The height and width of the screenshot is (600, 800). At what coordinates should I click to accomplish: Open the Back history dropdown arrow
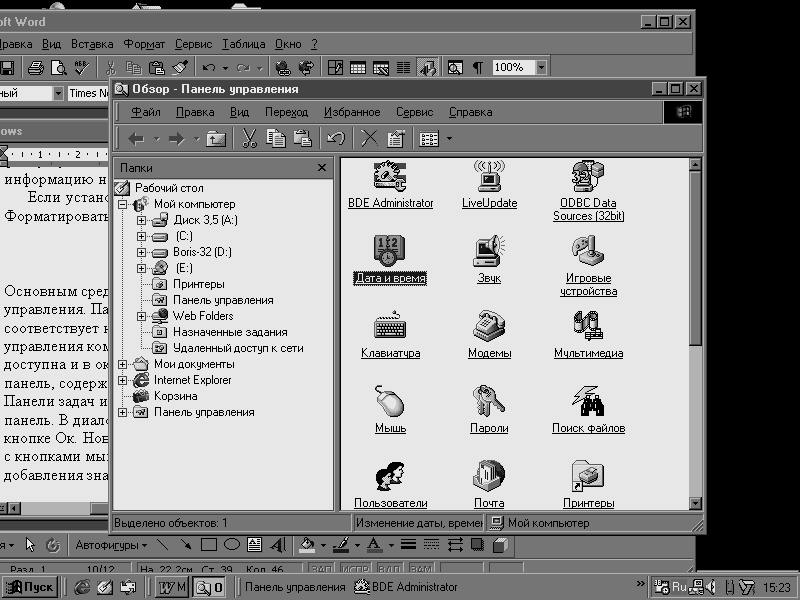point(157,139)
